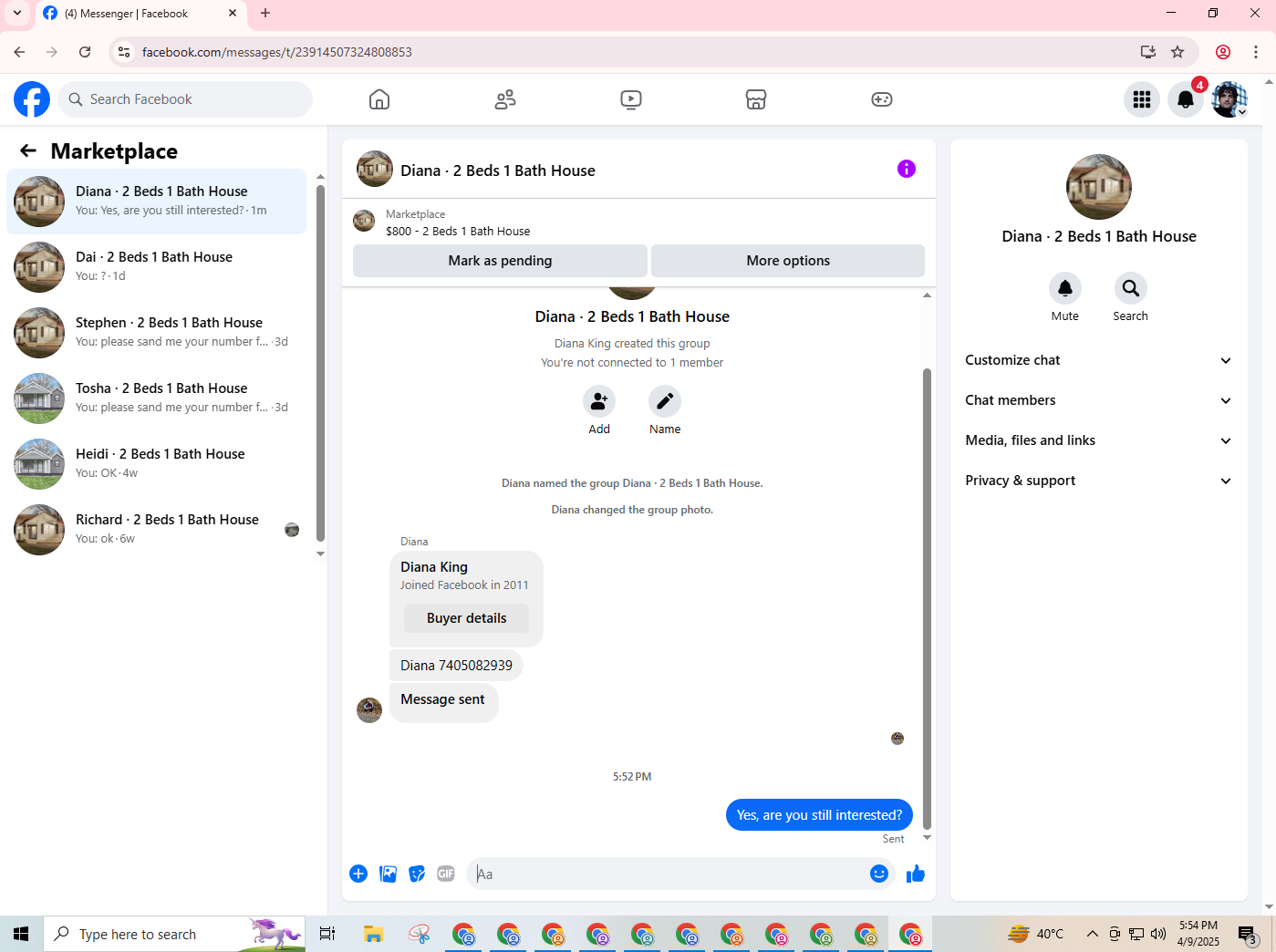The width and height of the screenshot is (1276, 952).
Task: Click the group photo in right panel
Action: click(1099, 187)
